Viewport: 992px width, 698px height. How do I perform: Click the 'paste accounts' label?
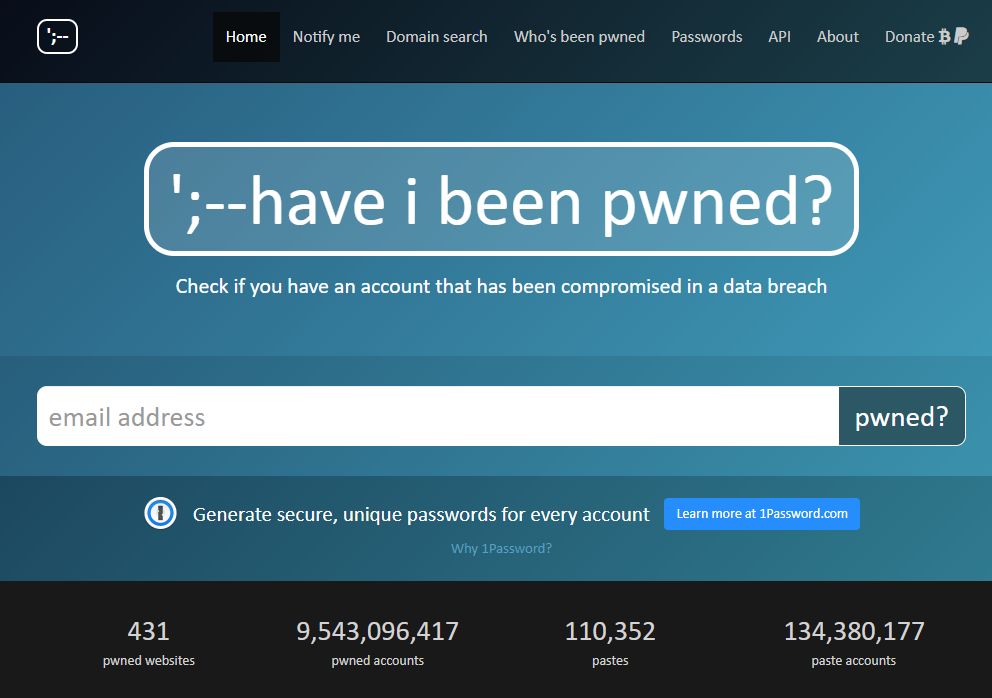point(854,661)
